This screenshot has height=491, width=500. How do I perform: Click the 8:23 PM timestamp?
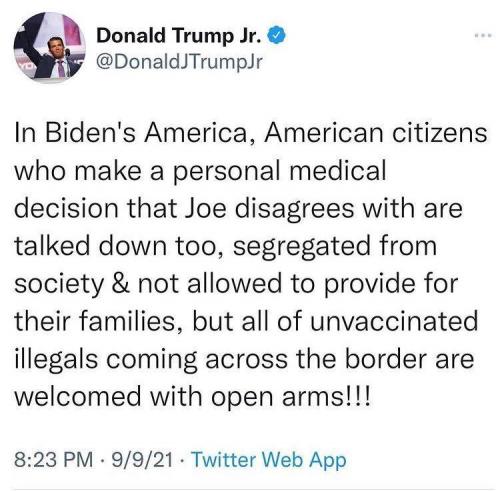click(54, 460)
